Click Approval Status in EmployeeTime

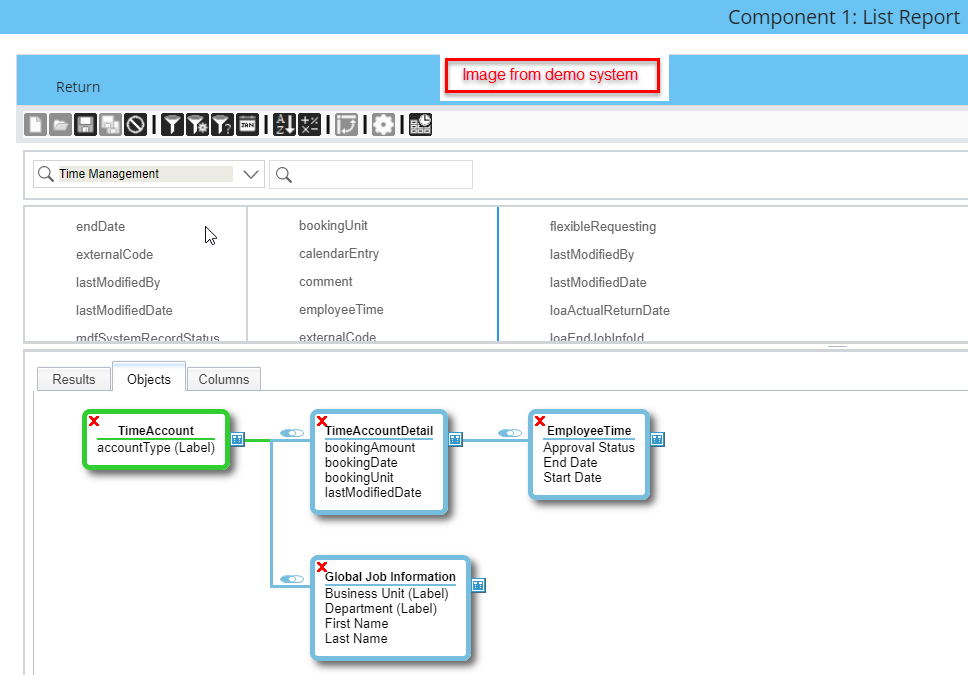(x=589, y=447)
